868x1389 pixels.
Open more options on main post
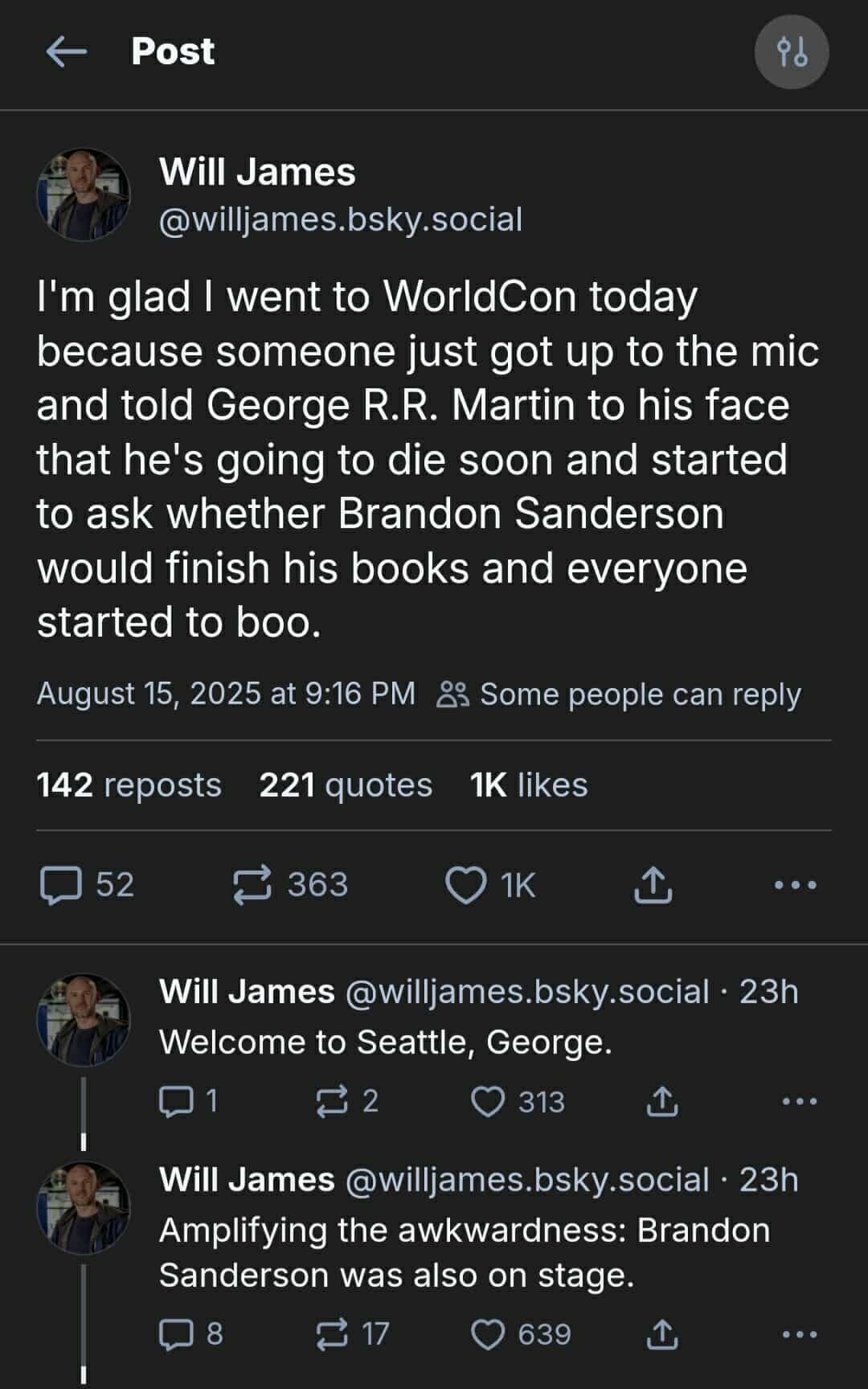[795, 886]
